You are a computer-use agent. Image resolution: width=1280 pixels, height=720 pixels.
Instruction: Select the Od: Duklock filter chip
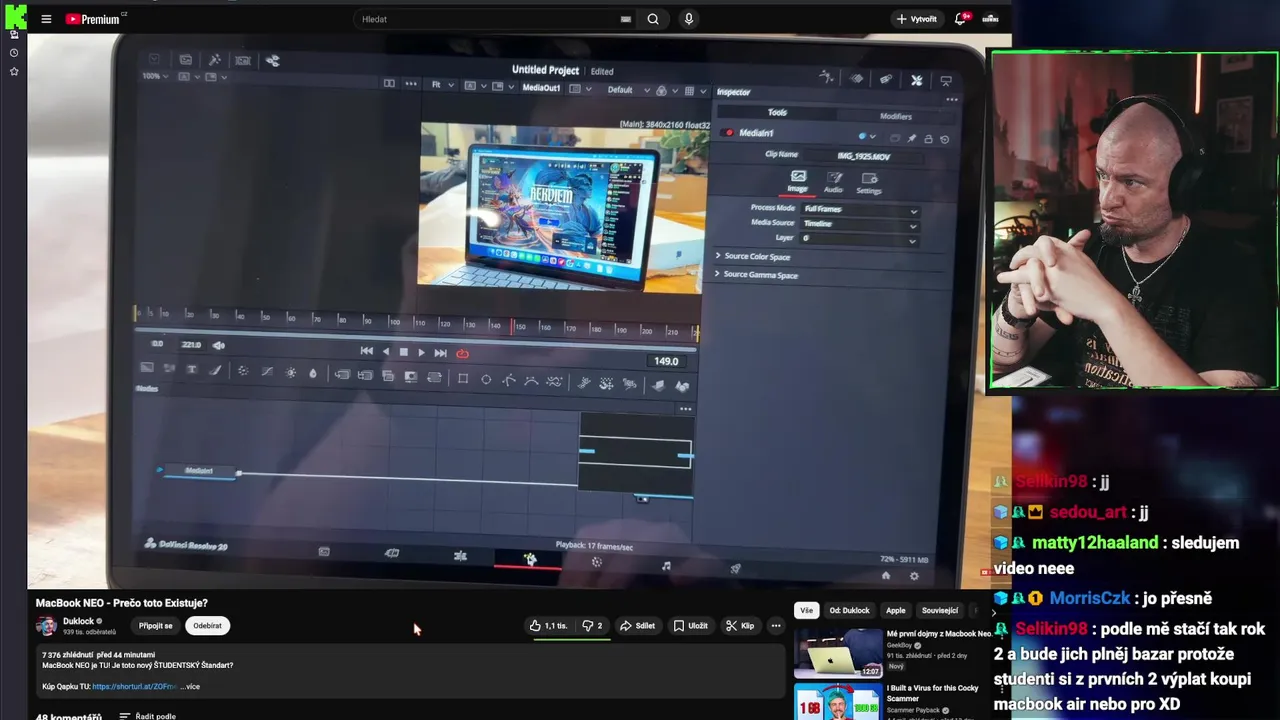click(x=849, y=610)
